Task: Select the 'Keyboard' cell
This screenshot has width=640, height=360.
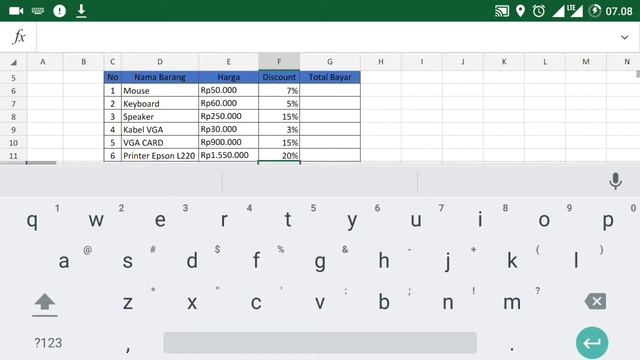Action: click(160, 103)
